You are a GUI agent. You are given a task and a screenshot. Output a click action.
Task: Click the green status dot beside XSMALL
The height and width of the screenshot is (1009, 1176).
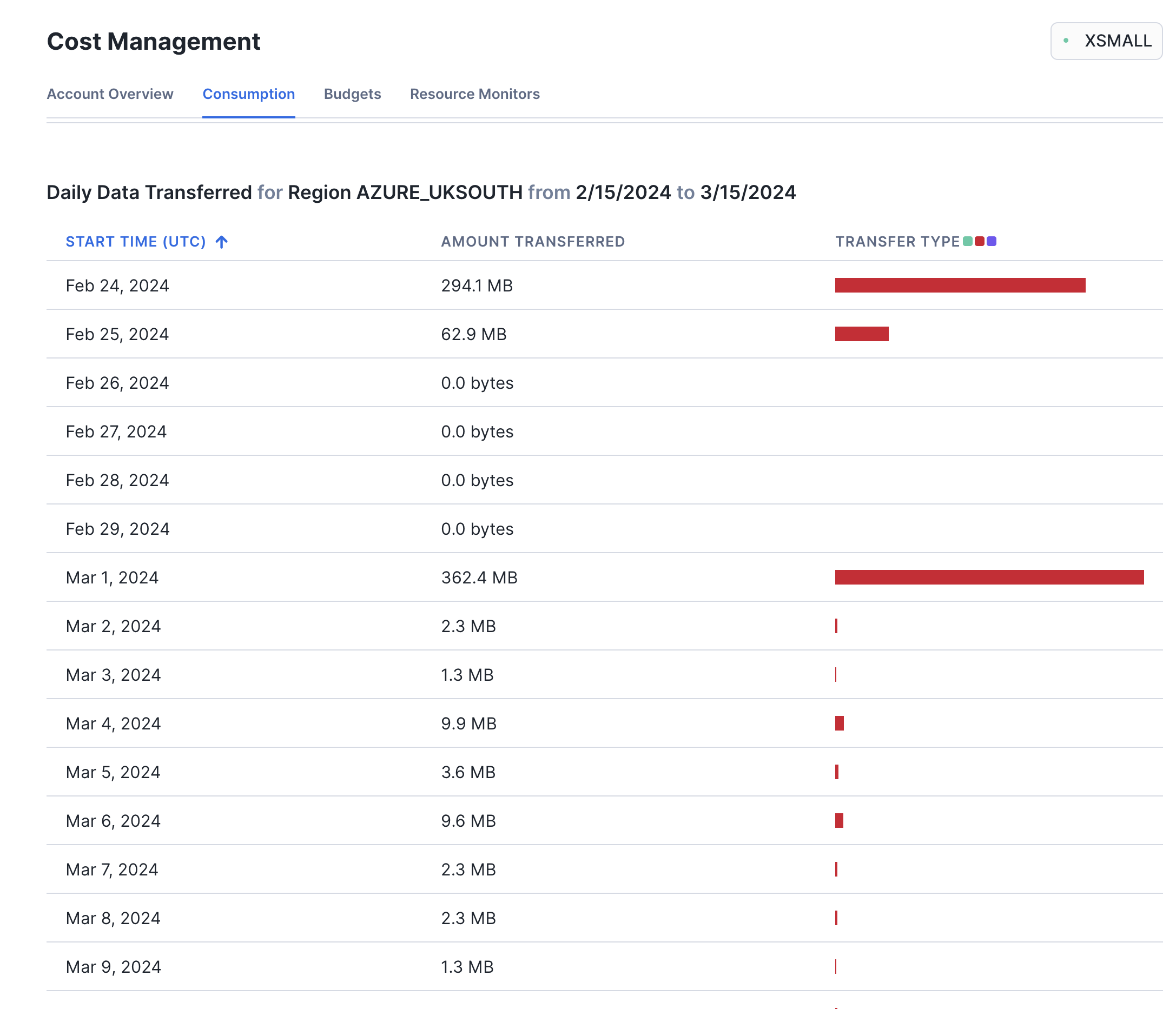coord(1066,41)
